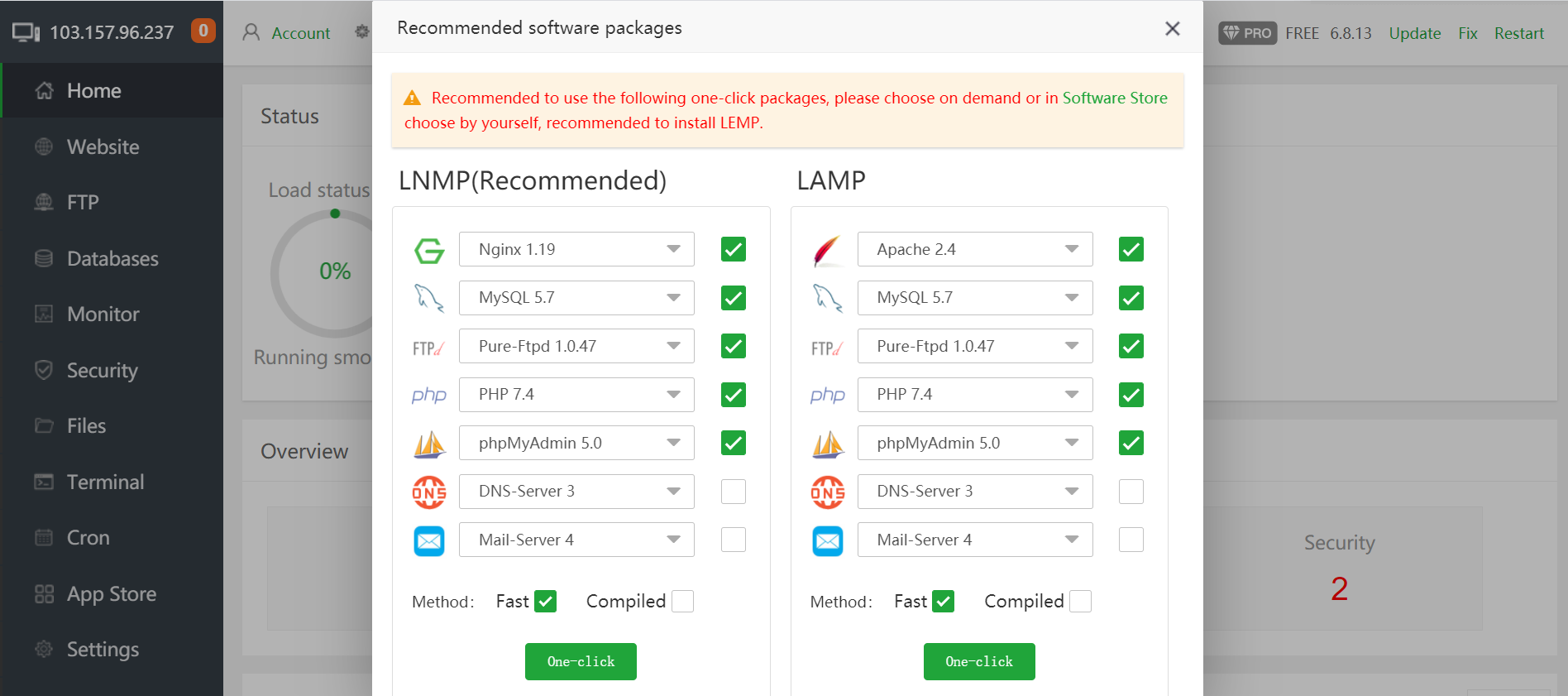This screenshot has width=1568, height=696.
Task: Click the Mail-Server envelope icon in LAMP
Action: click(x=828, y=541)
